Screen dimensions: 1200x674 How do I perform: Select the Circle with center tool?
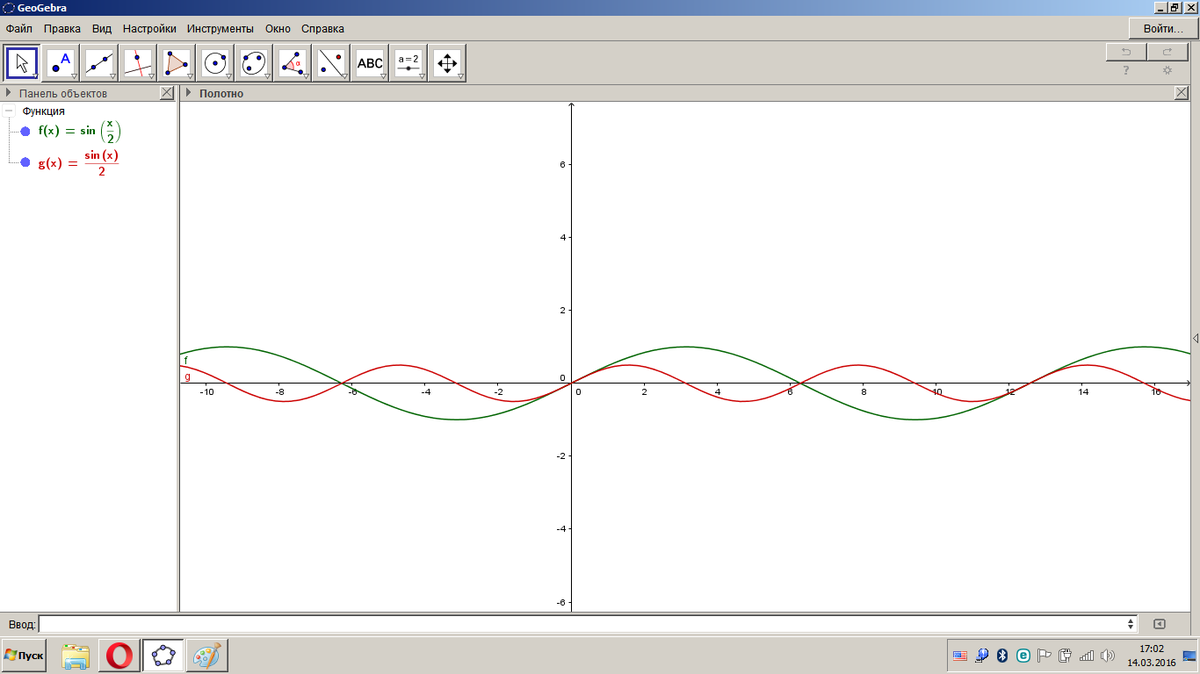215,63
